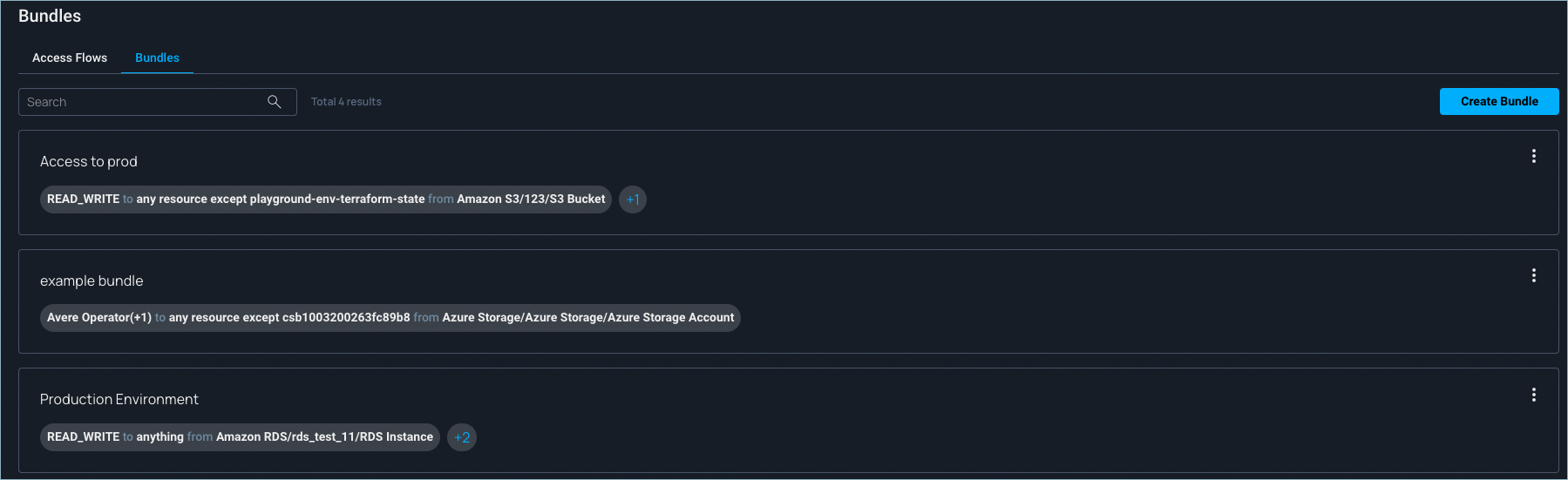Click the READ_WRITE Amazon S3 Bucket chip
This screenshot has height=480, width=1568.
pyautogui.click(x=326, y=199)
